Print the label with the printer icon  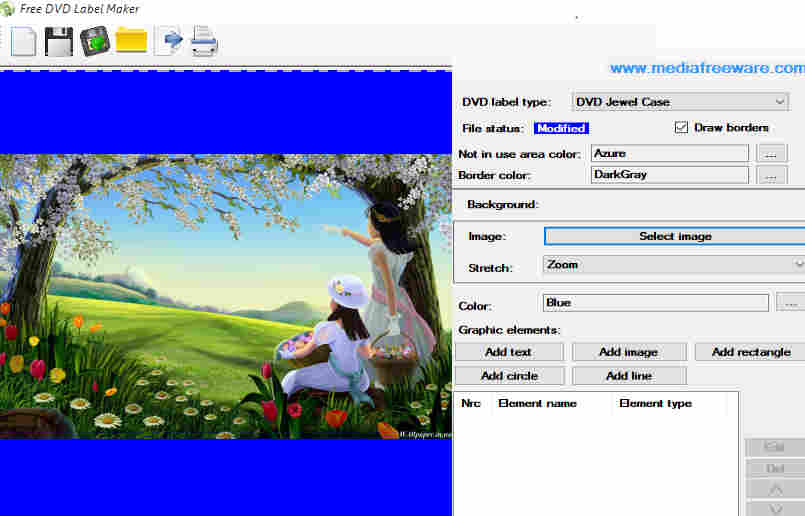pos(204,41)
